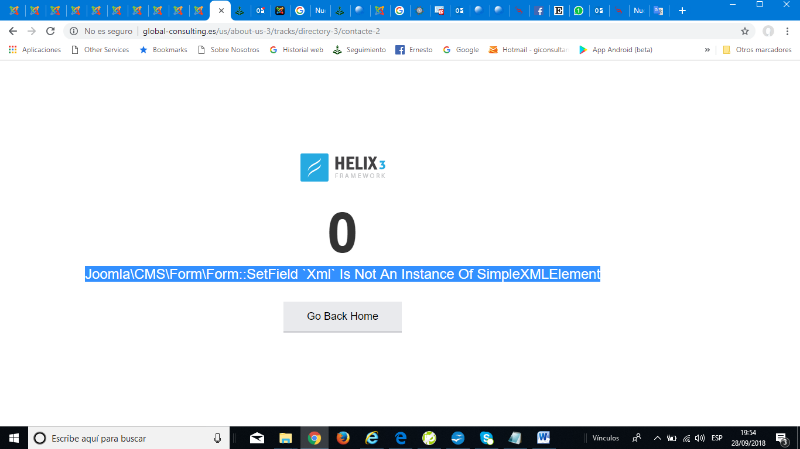Open Skype from the taskbar

(x=486, y=438)
